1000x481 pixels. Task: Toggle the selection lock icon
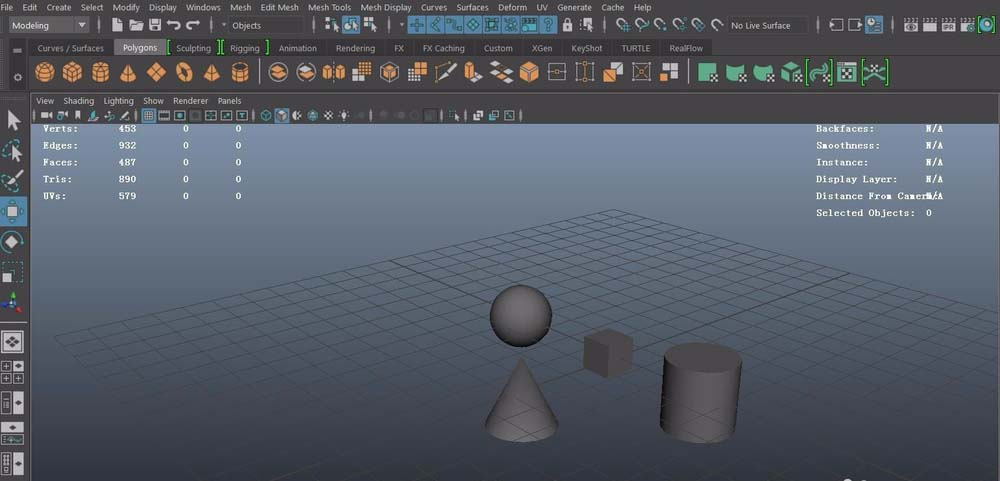568,25
